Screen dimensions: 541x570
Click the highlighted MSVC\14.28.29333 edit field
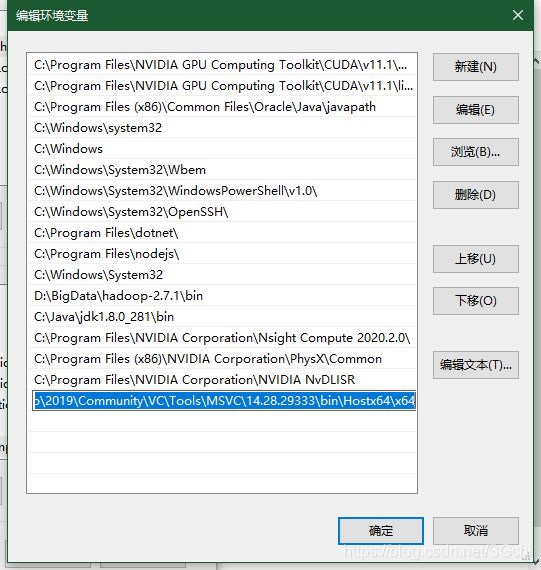[224, 401]
